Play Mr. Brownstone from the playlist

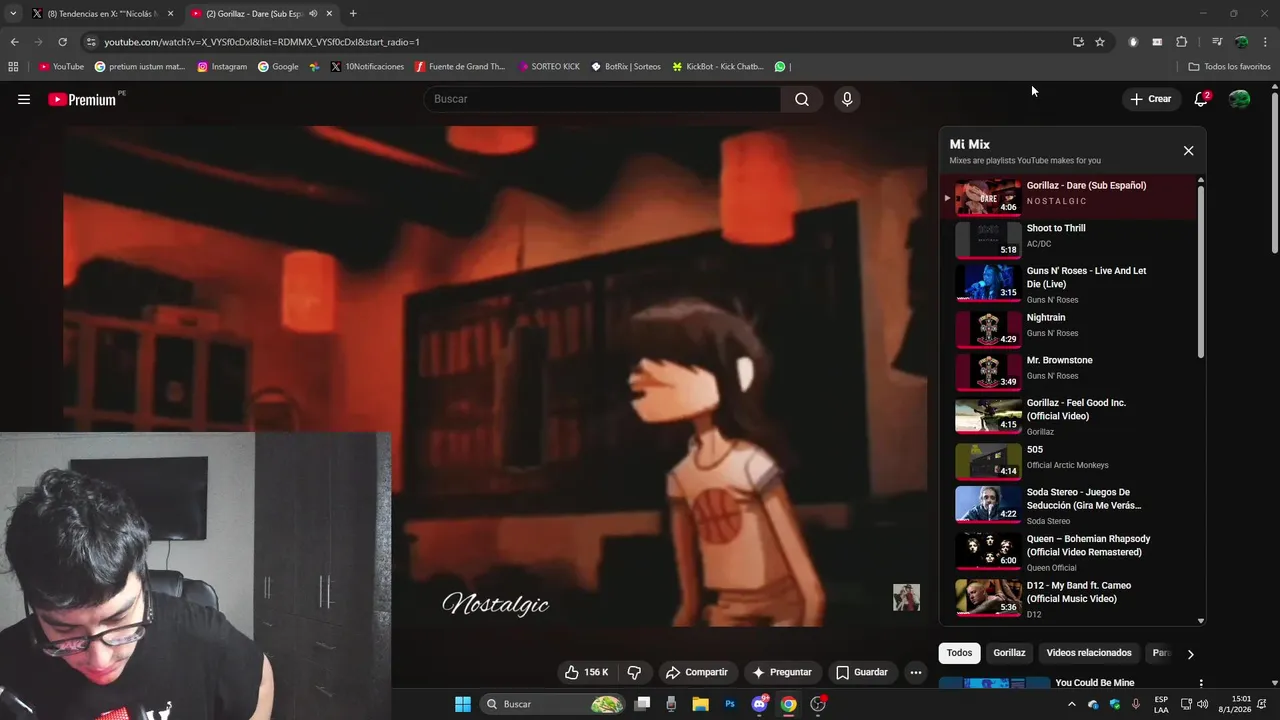[x=1068, y=371]
